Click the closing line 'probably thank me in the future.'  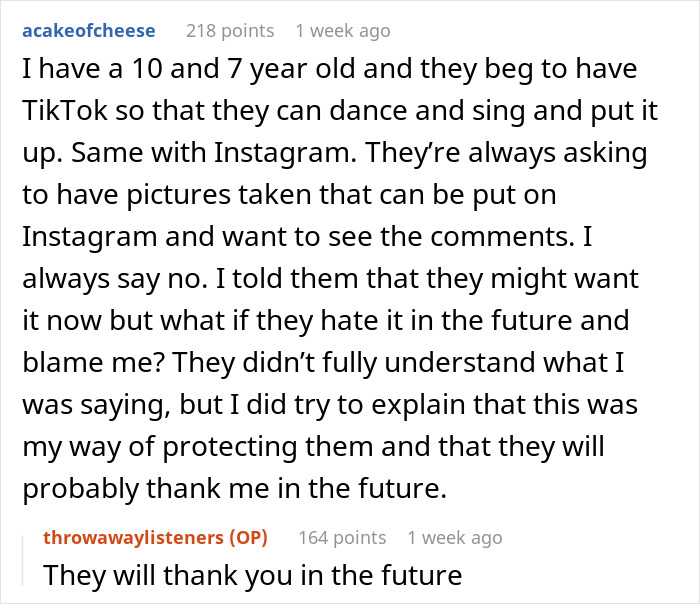pos(235,489)
